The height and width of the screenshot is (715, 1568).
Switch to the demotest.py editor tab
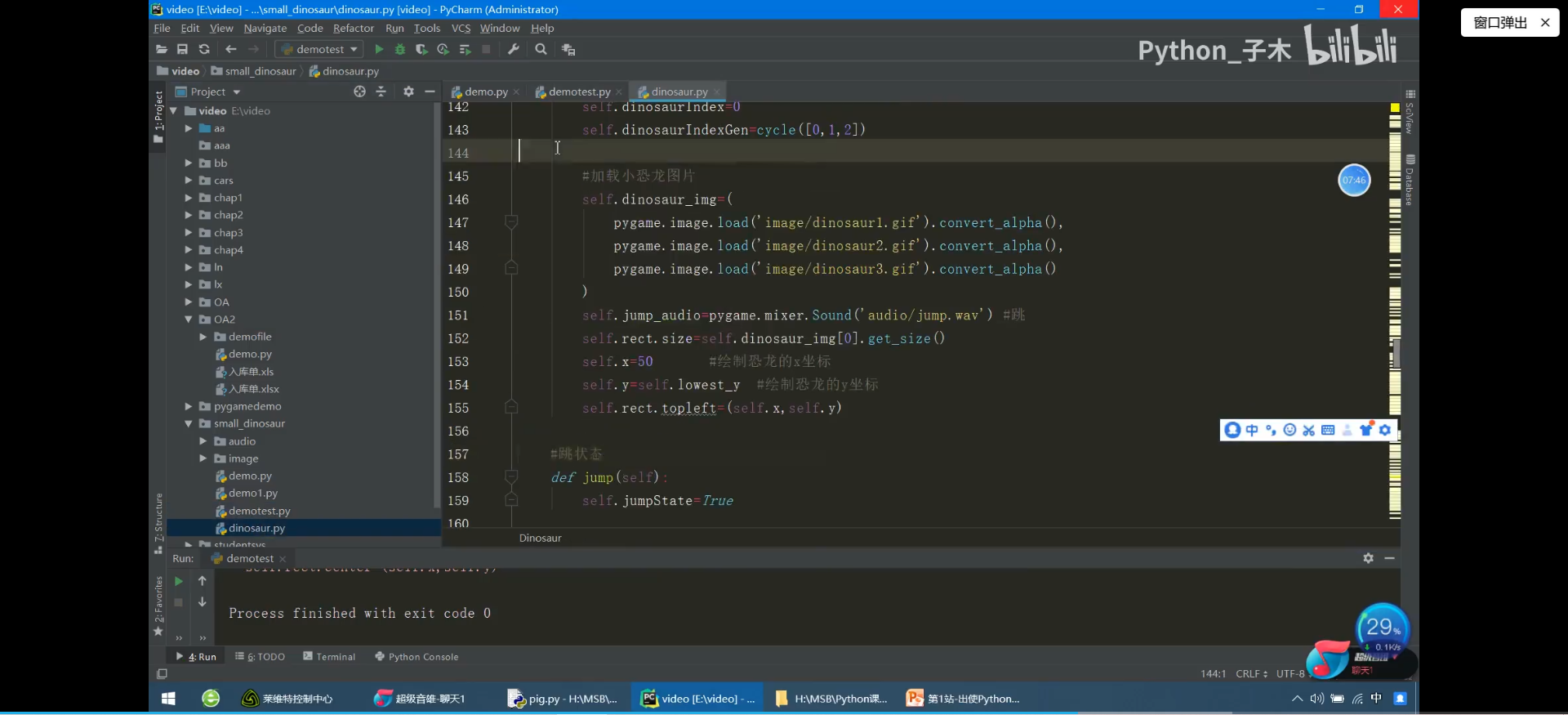click(579, 92)
